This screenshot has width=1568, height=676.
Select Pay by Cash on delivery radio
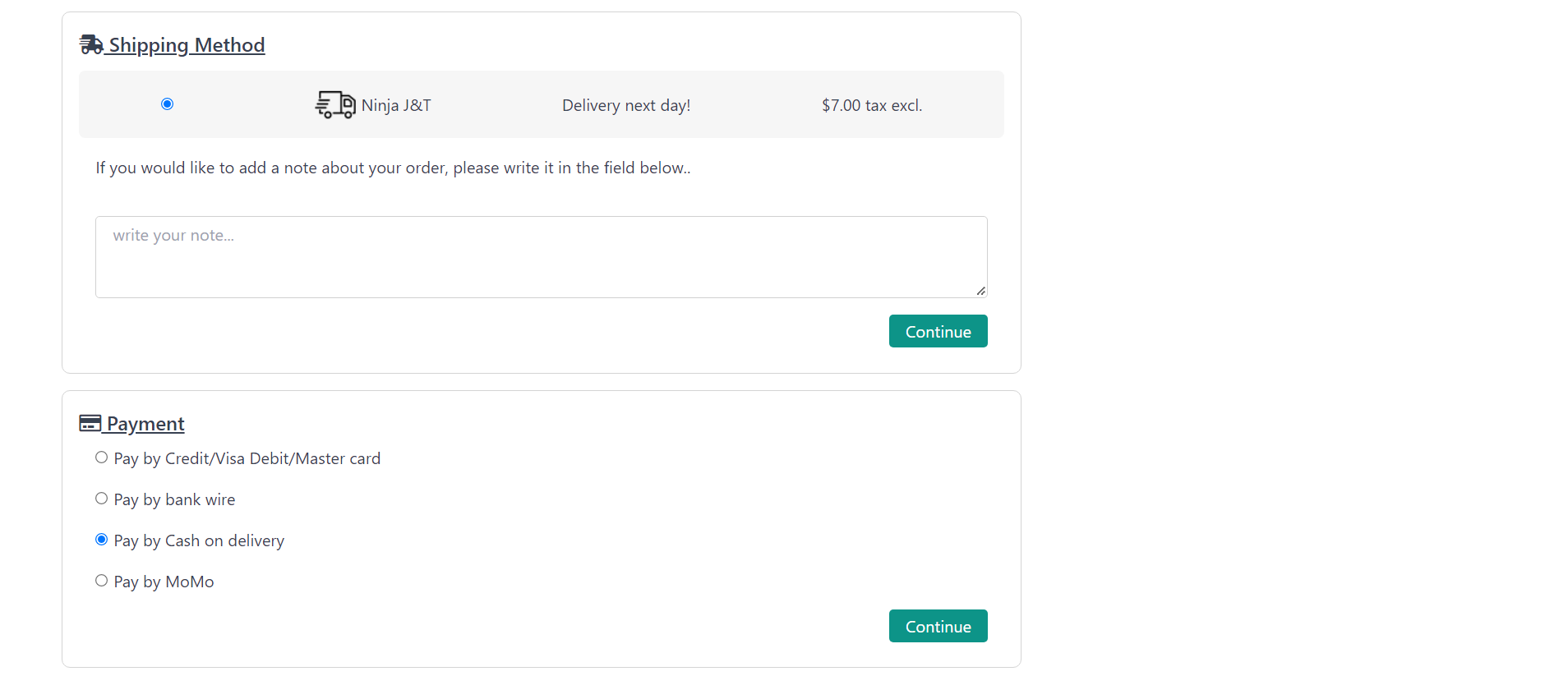point(101,540)
